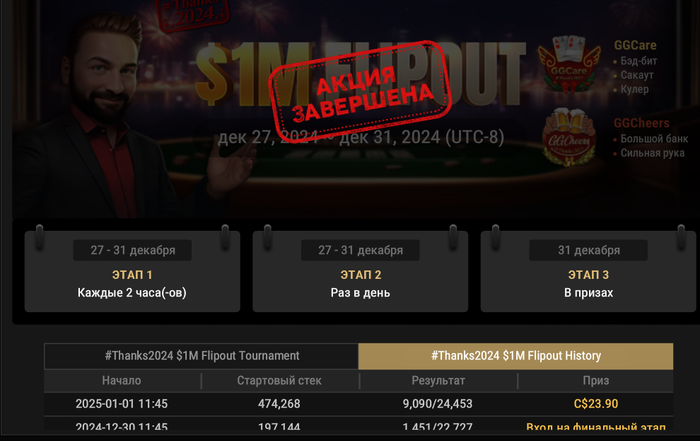Click the Вход на финальный этап prize text
The width and height of the screenshot is (700, 441).
point(596,427)
